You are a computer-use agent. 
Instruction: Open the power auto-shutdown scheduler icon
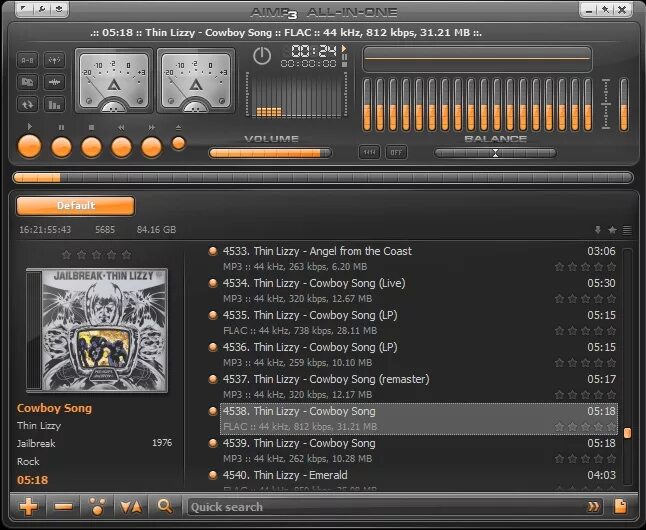[x=262, y=56]
